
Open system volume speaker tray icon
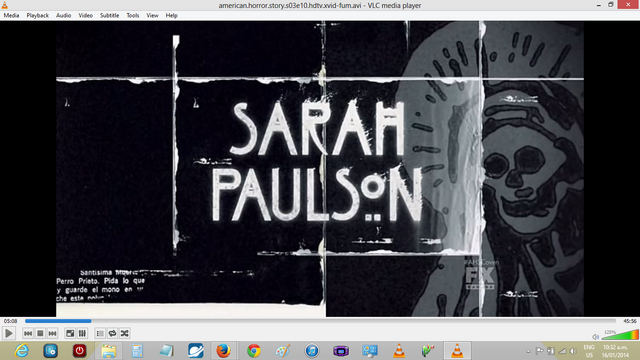pyautogui.click(x=573, y=351)
